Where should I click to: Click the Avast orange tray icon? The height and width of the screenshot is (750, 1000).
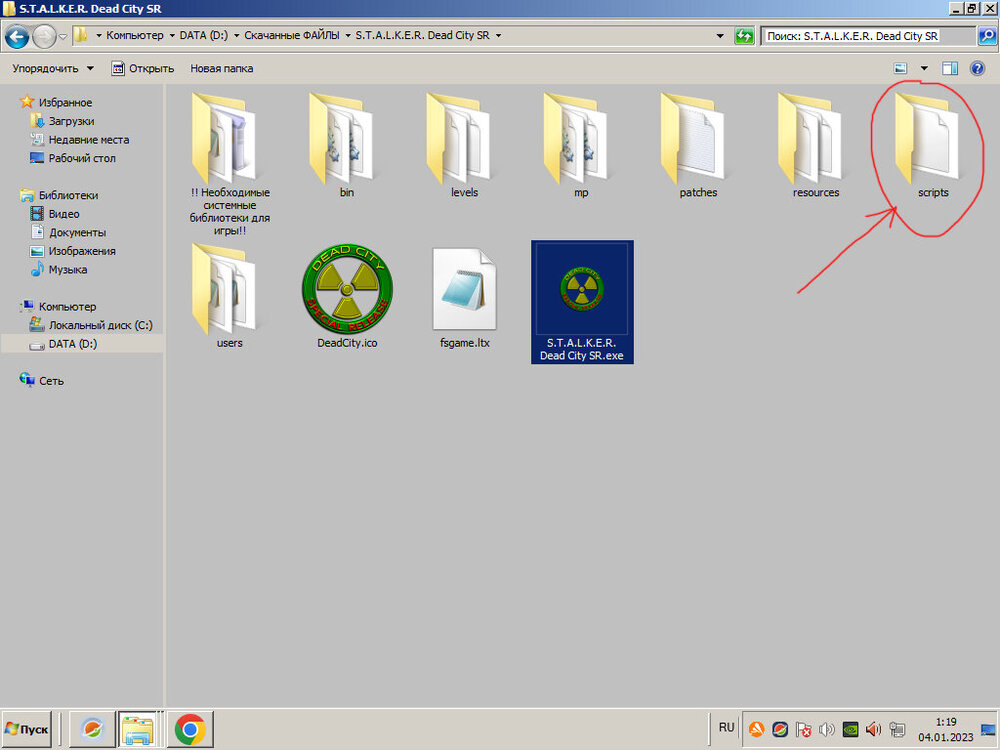(x=756, y=729)
